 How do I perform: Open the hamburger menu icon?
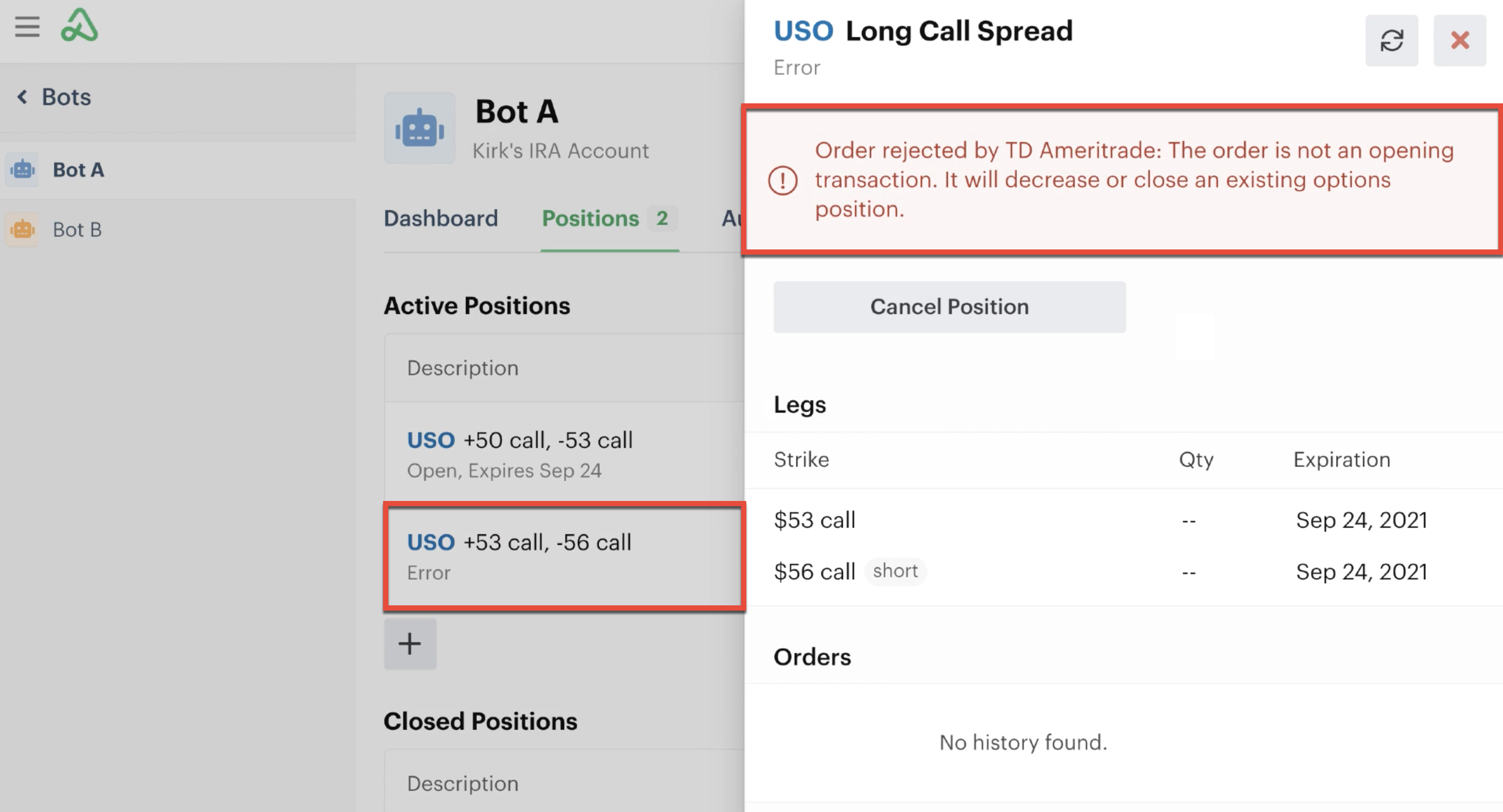[27, 27]
